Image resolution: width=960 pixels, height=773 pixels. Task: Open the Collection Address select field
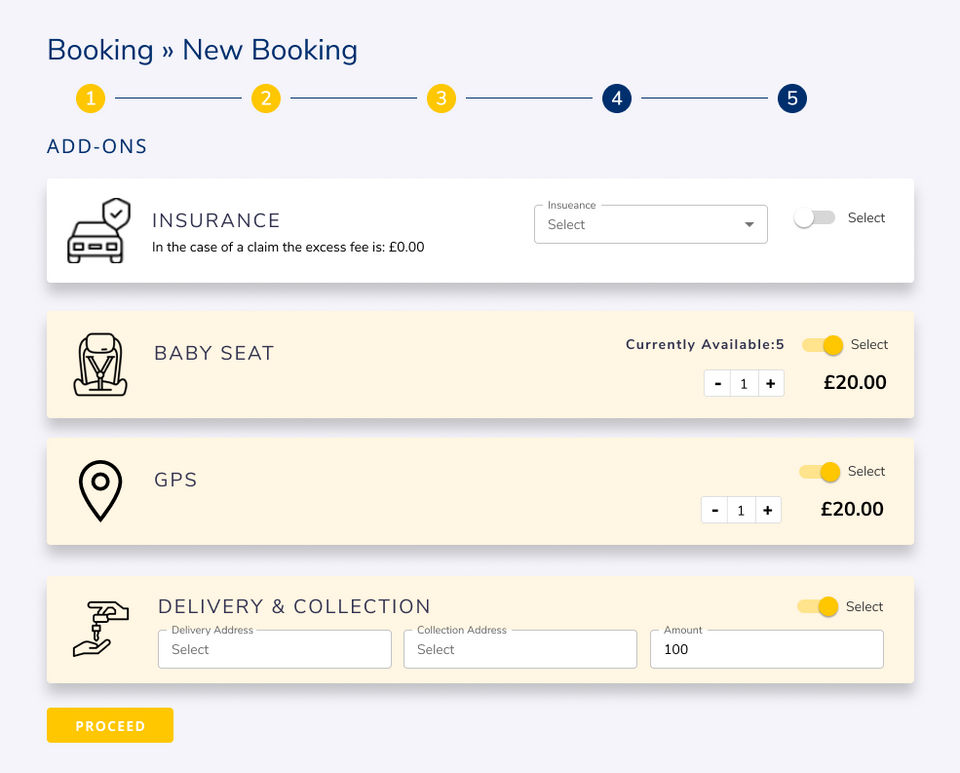(x=520, y=649)
